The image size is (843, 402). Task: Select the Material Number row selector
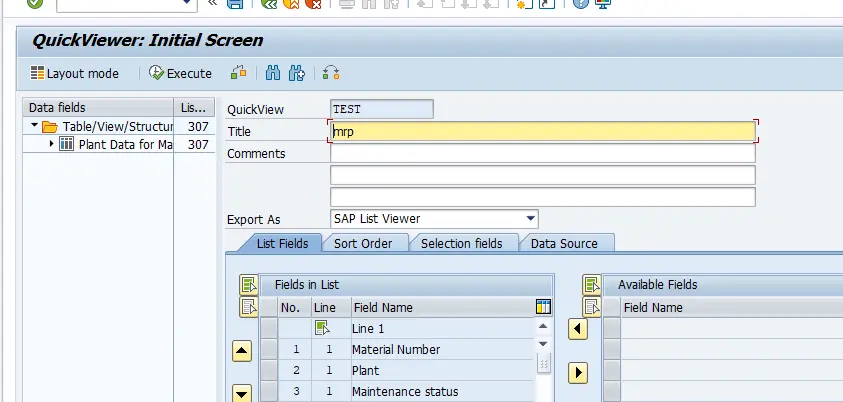click(x=269, y=350)
